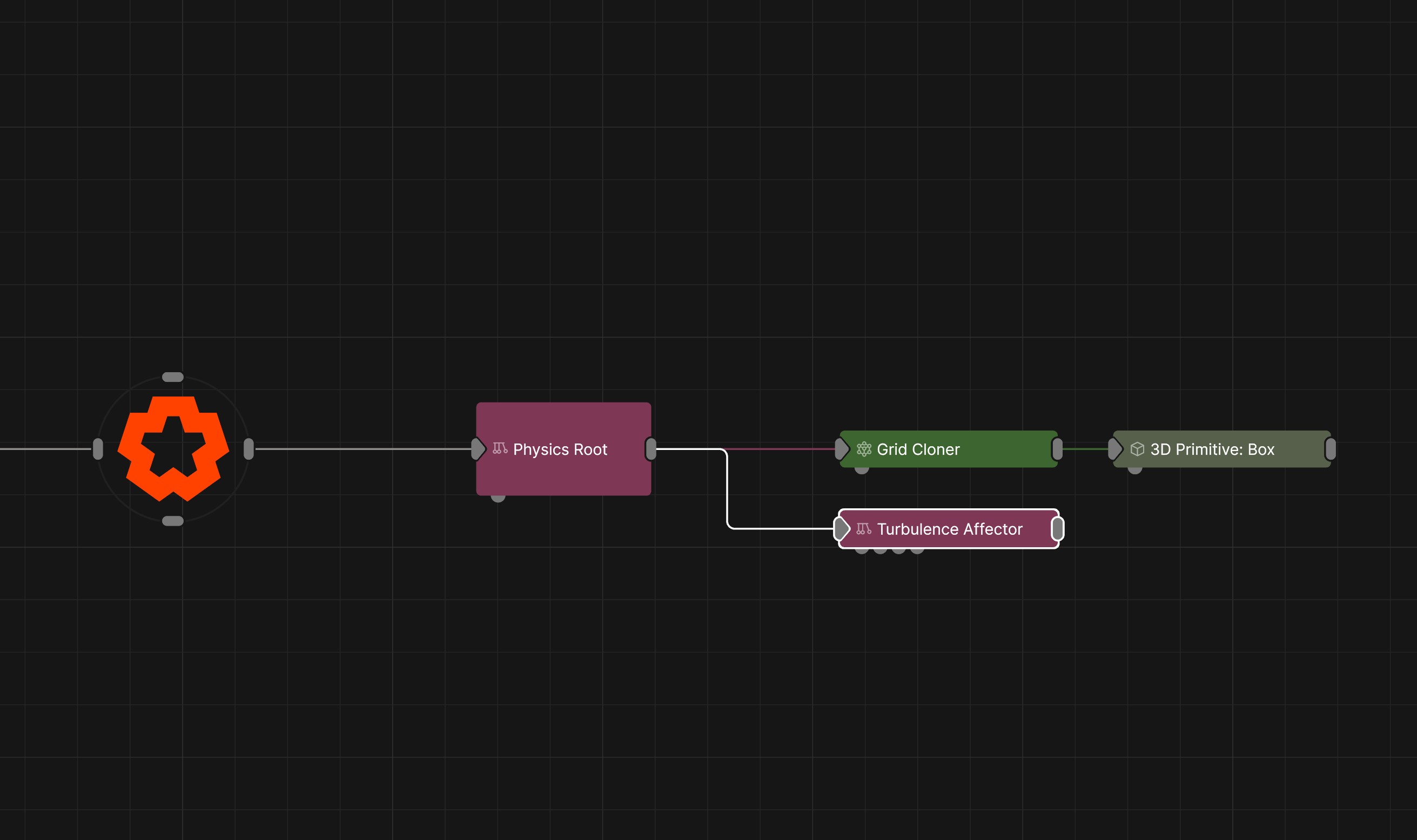The width and height of the screenshot is (1417, 840).
Task: Click the 3D Primitive: Box input arrow connector
Action: coord(1115,449)
